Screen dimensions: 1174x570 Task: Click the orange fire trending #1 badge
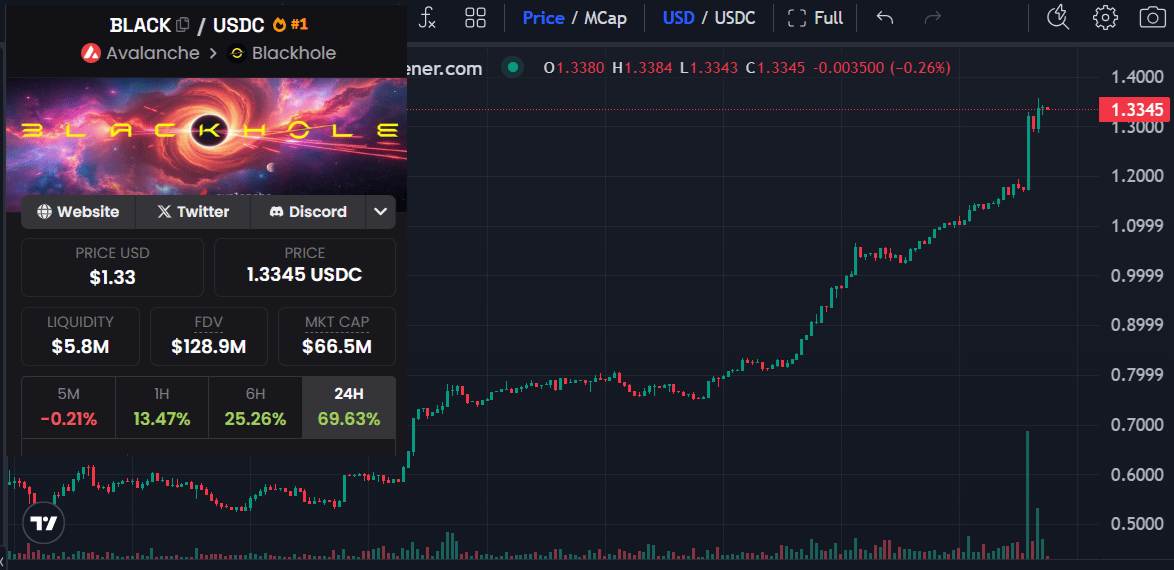coord(291,24)
